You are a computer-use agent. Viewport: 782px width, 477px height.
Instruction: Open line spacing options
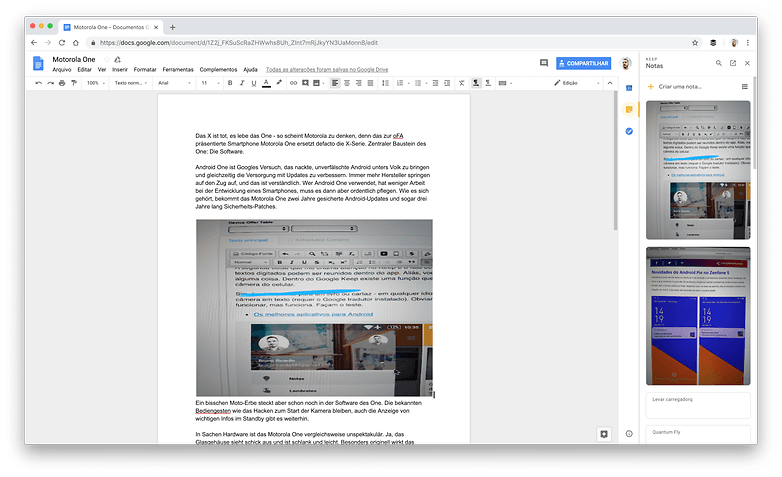pyautogui.click(x=385, y=83)
